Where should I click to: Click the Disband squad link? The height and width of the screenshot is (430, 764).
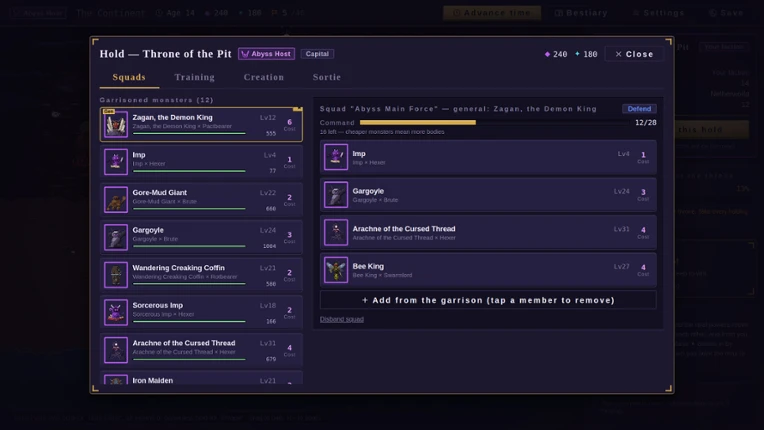(x=342, y=319)
